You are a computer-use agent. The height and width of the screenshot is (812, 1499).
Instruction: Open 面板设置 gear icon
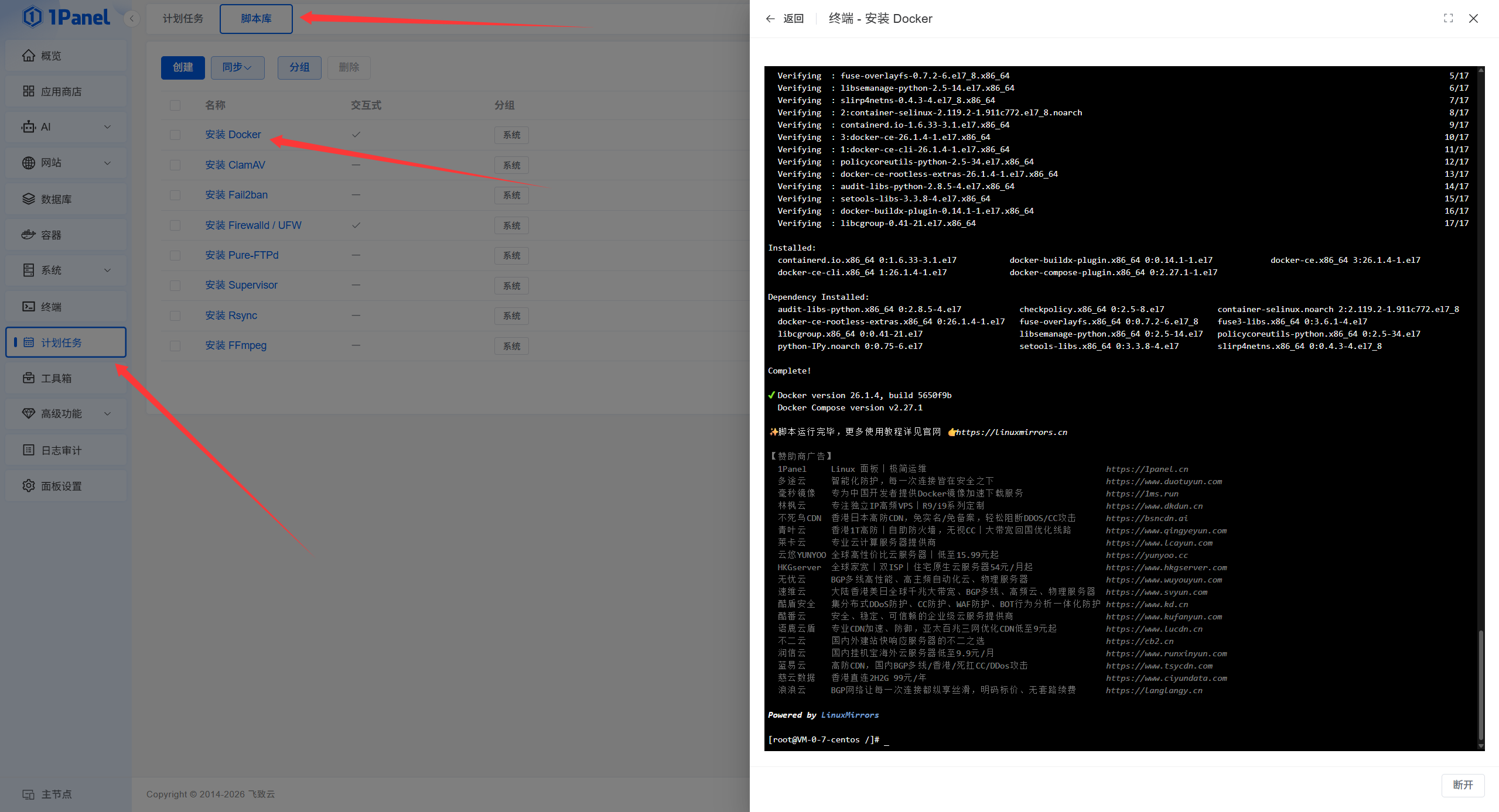pos(28,486)
